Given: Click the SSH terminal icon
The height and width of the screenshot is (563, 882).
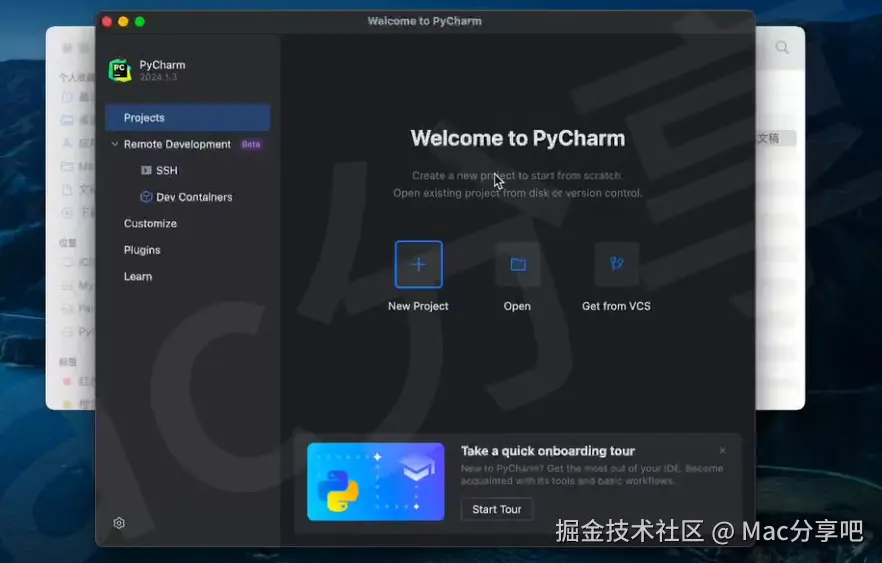Looking at the screenshot, I should click(146, 170).
